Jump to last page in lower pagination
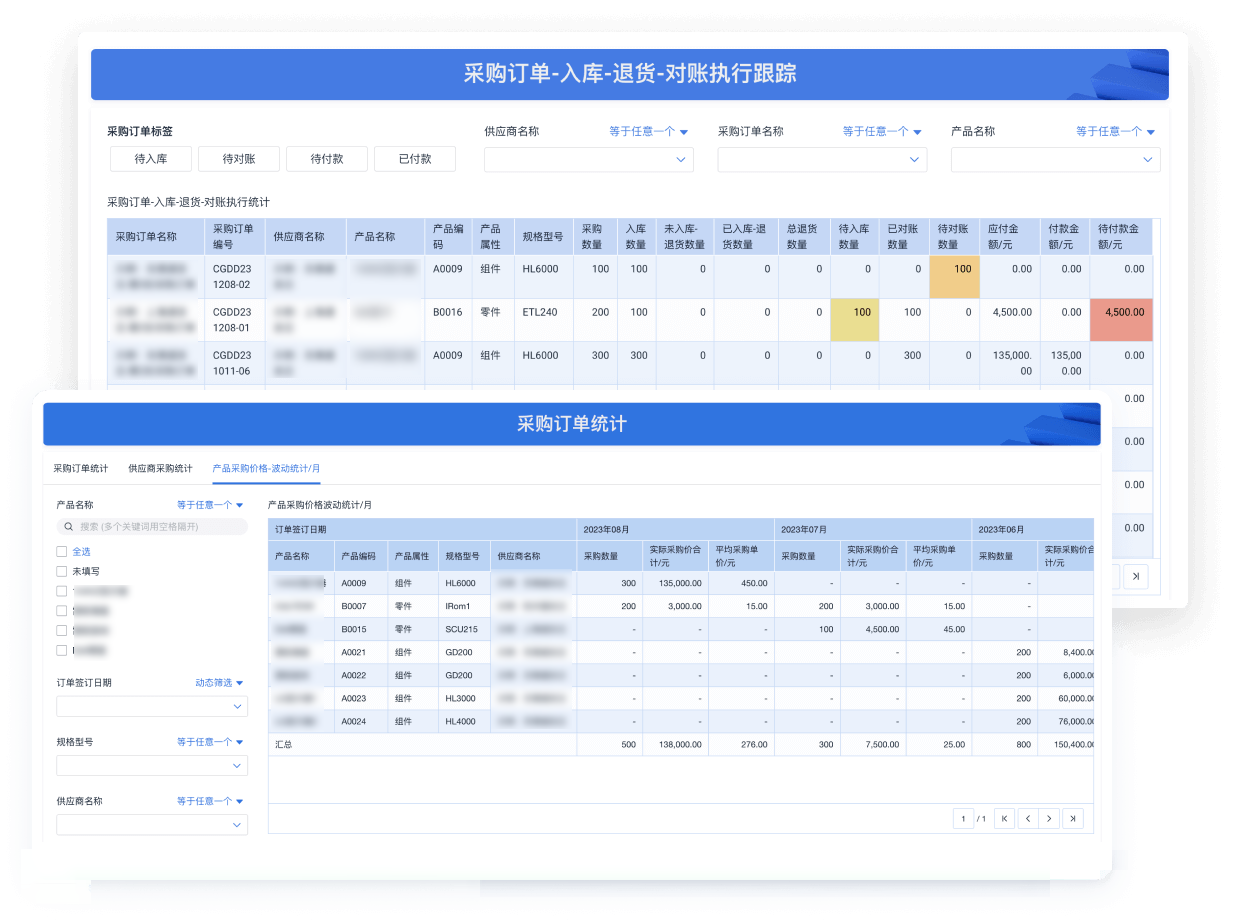1236x920 pixels. 1072,819
